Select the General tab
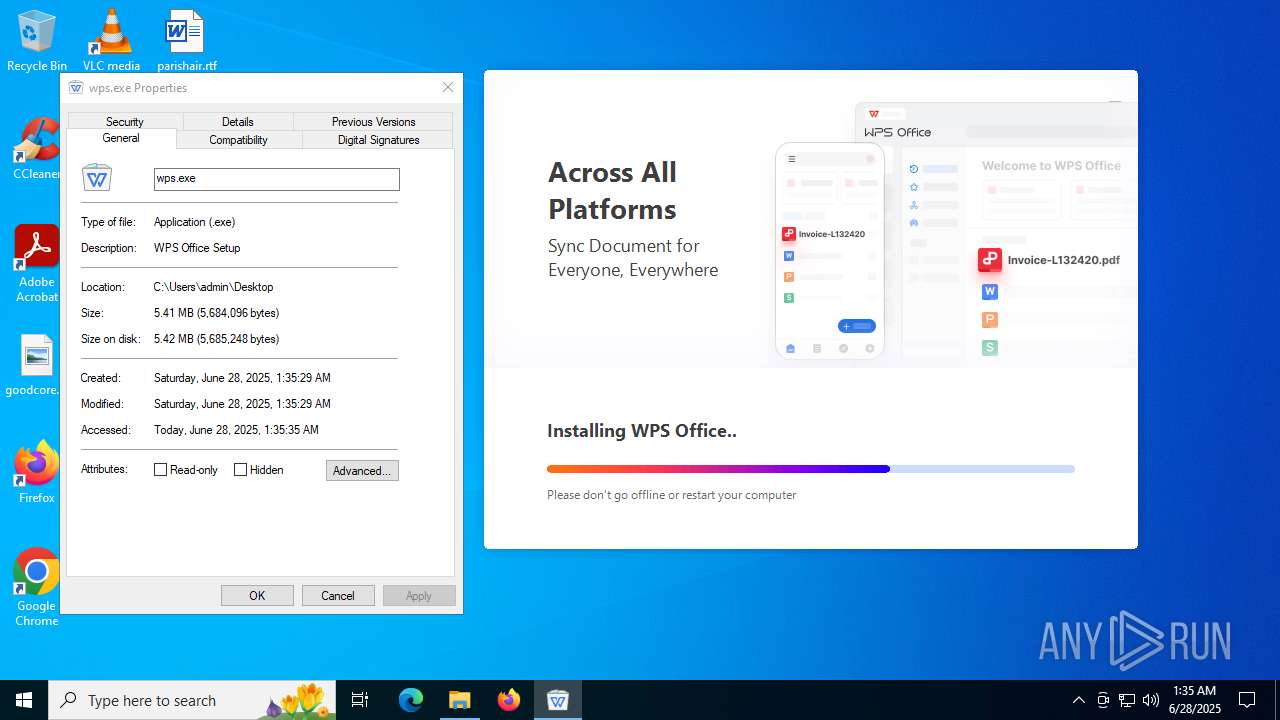This screenshot has height=720, width=1280. [x=121, y=138]
